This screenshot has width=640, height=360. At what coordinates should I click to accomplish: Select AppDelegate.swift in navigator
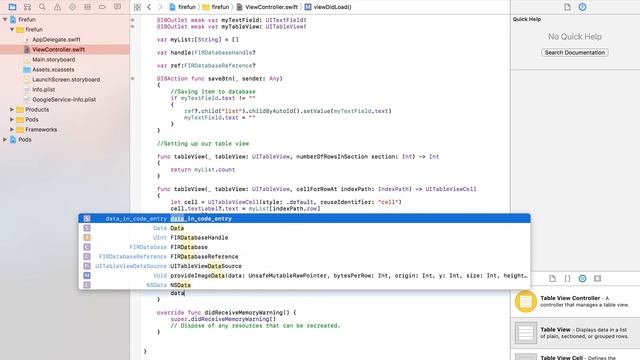point(56,40)
